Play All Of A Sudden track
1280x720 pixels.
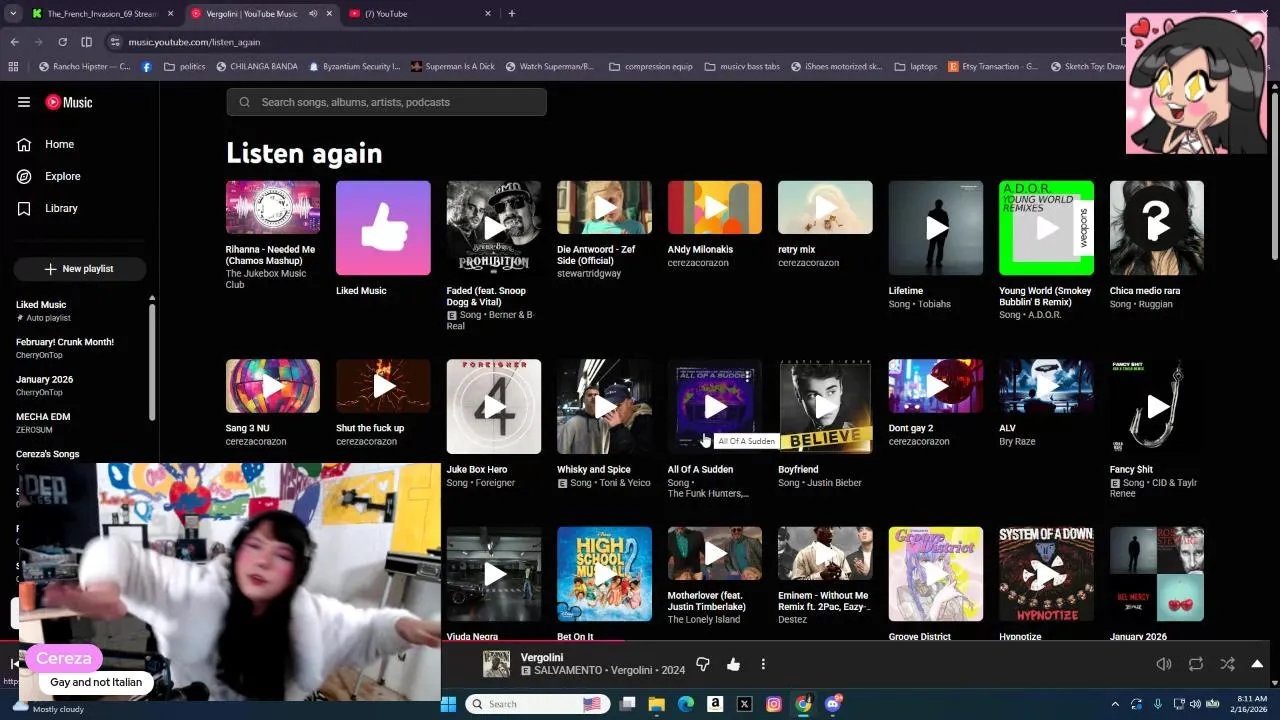[x=715, y=406]
